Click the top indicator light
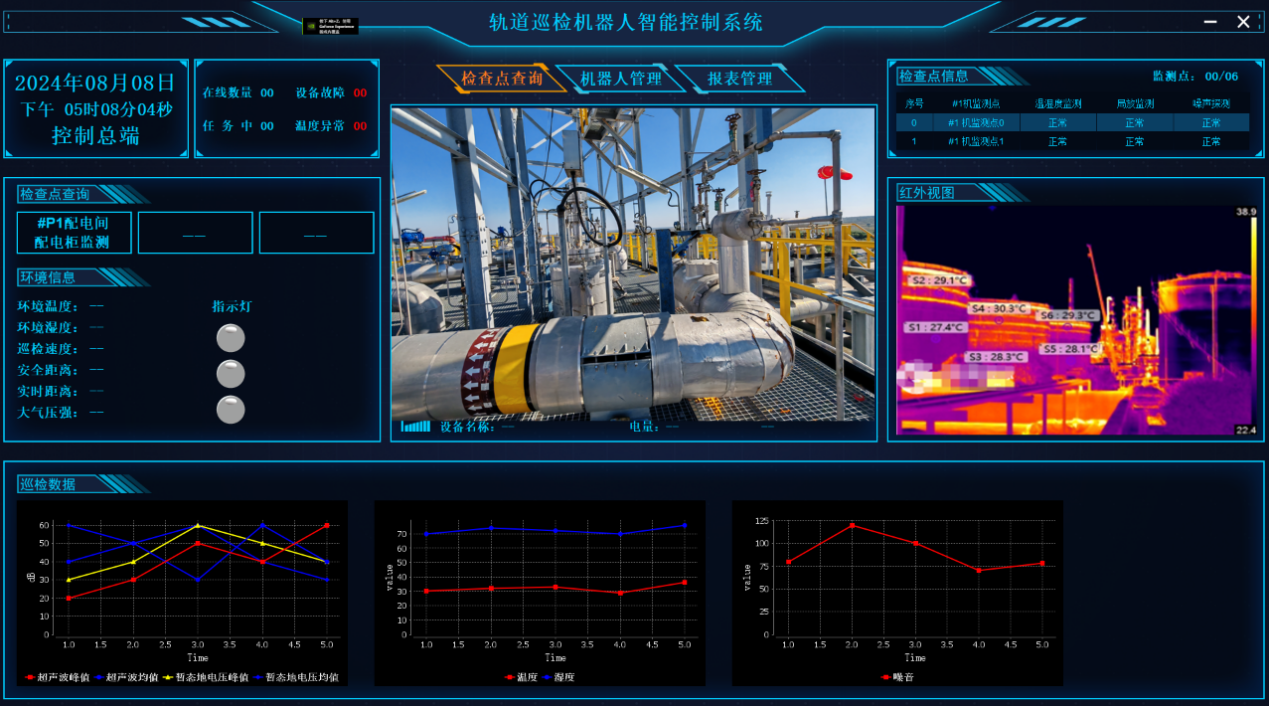This screenshot has width=1269, height=706. coord(231,338)
